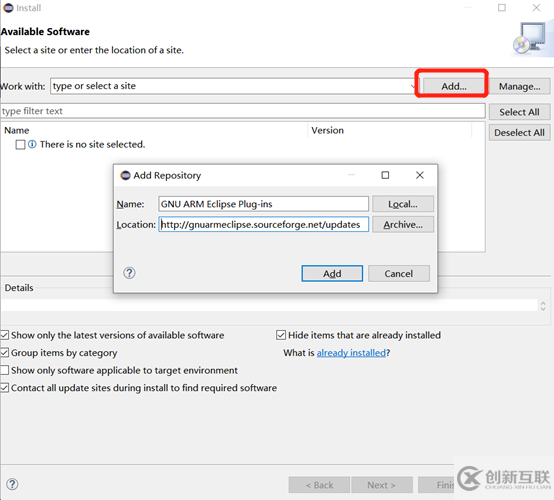Click the help icon at Install window bottom
The width and height of the screenshot is (554, 500).
pos(12,484)
